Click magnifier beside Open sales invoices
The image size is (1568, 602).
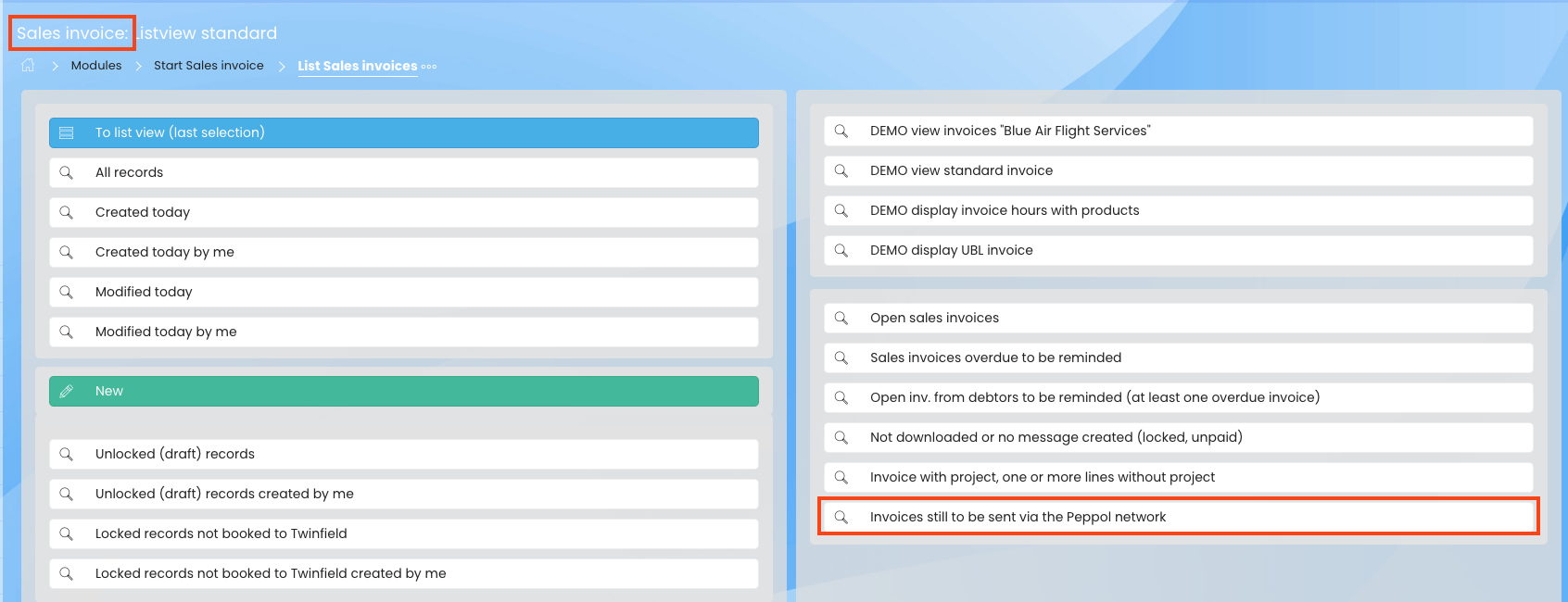click(x=841, y=318)
